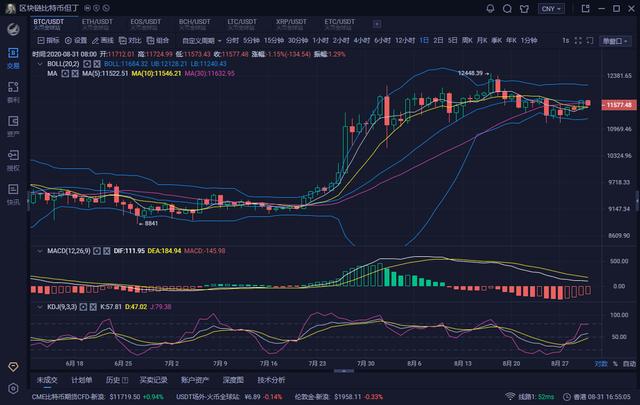Remove the KDJ indicator with X icon

click(93, 307)
